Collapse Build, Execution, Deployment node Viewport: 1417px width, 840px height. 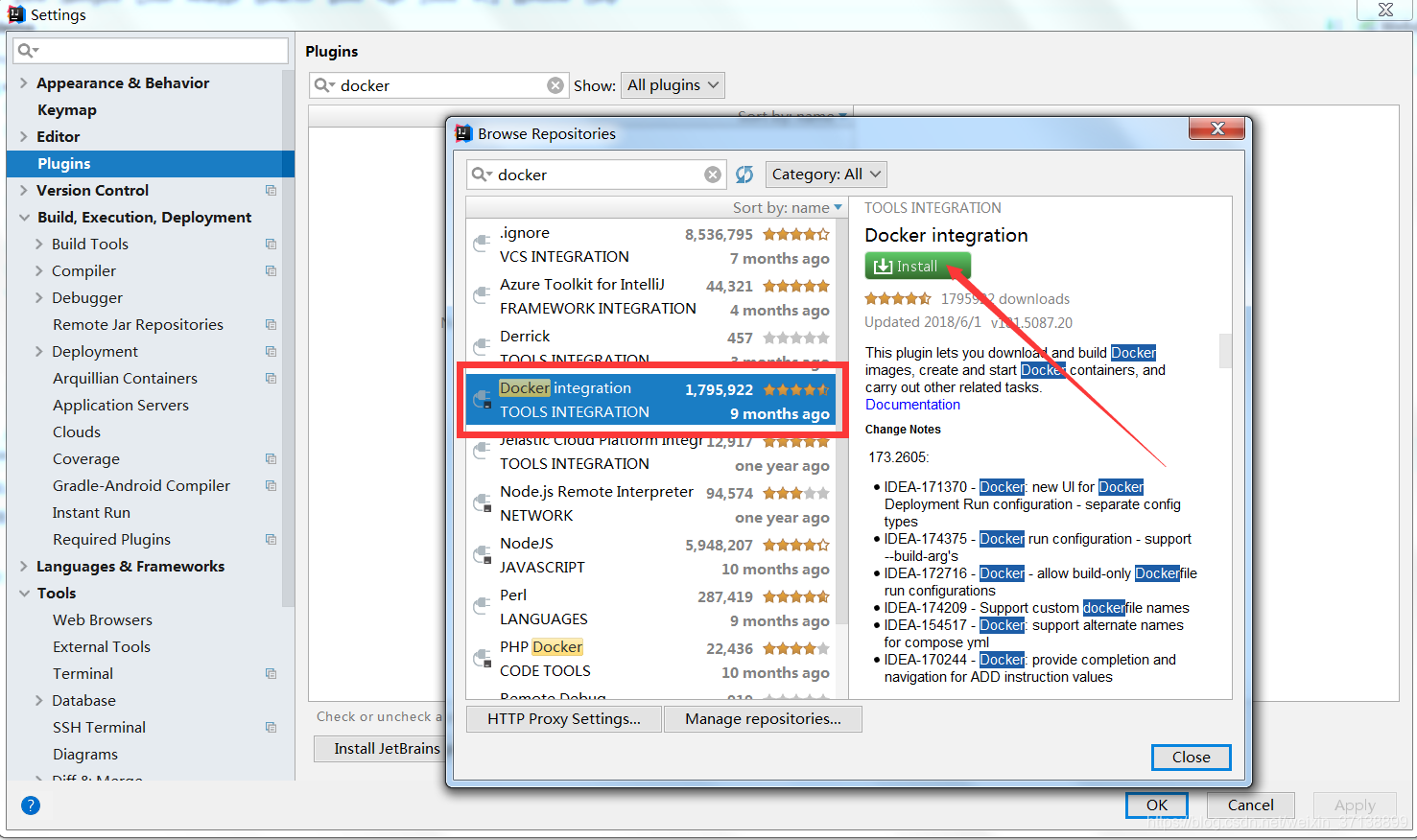(23, 217)
